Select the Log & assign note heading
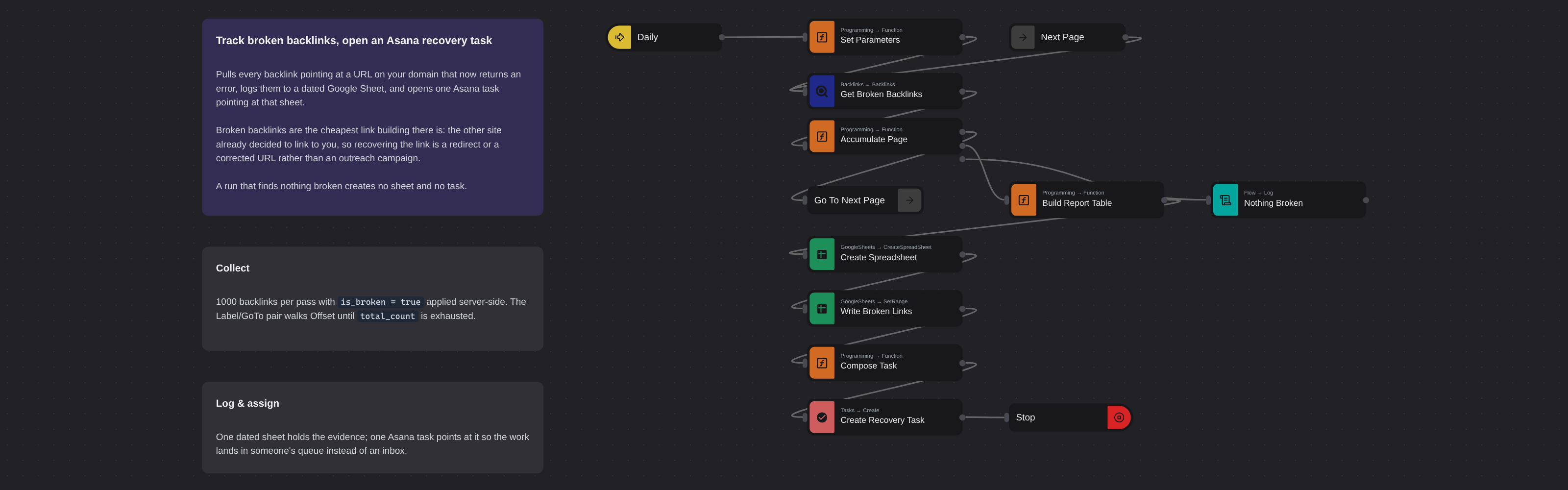 pyautogui.click(x=247, y=404)
